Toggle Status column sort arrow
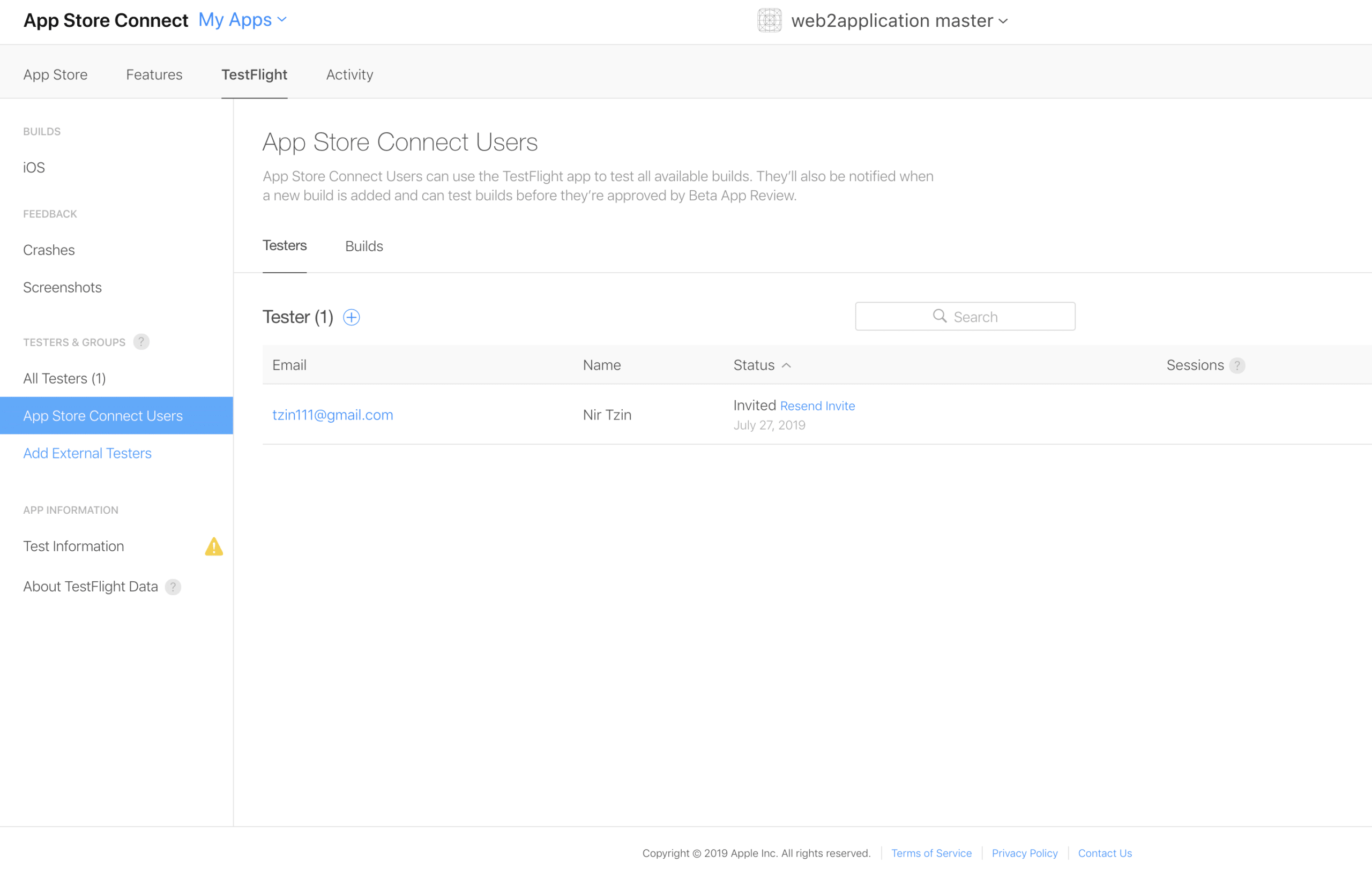 786,365
